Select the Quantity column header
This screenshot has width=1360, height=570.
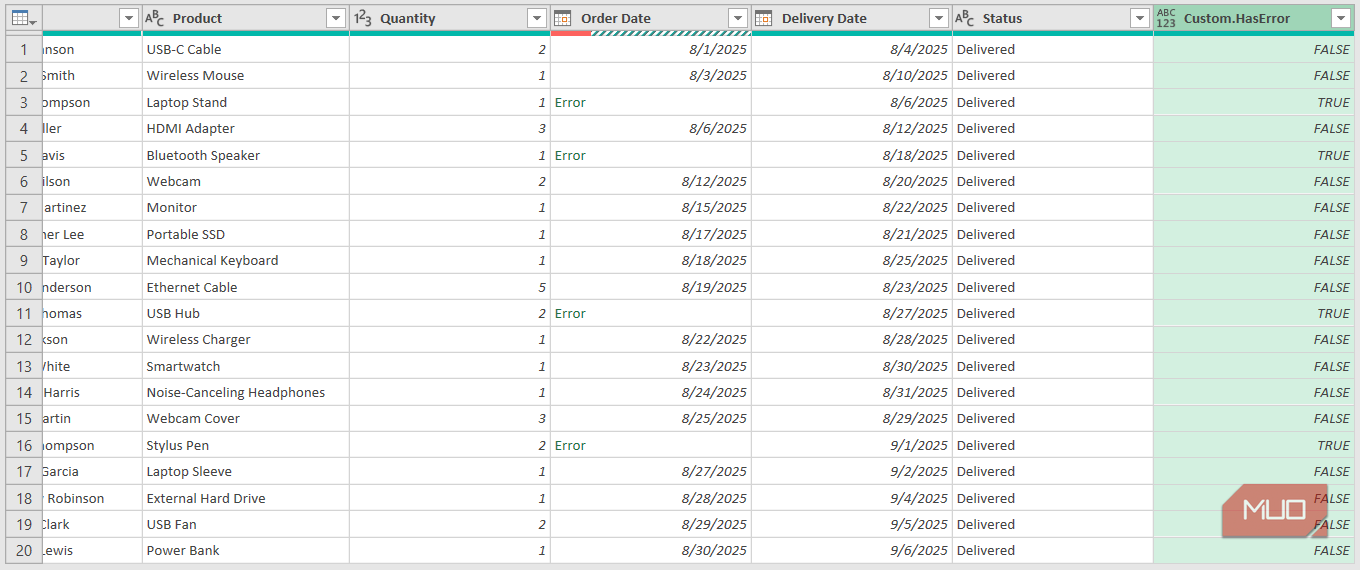450,18
